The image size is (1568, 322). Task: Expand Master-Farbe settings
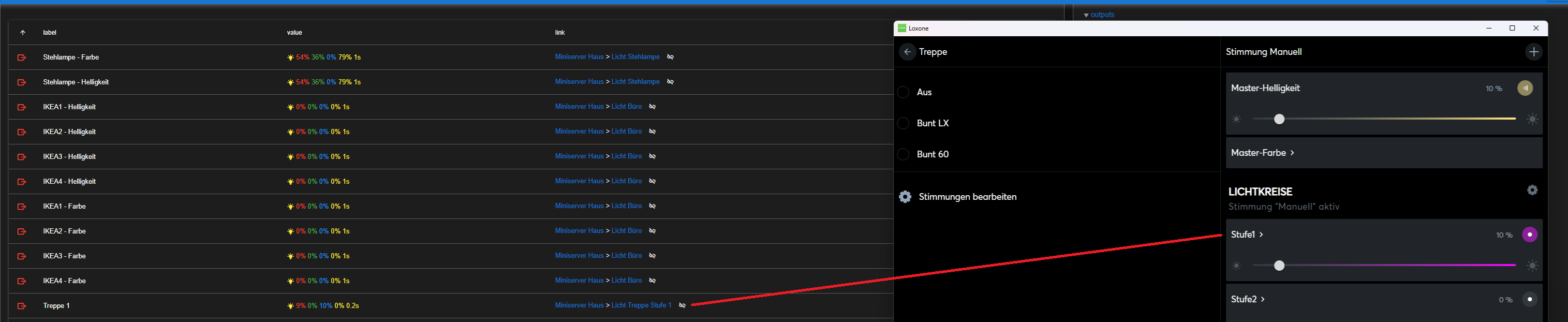click(x=1263, y=153)
